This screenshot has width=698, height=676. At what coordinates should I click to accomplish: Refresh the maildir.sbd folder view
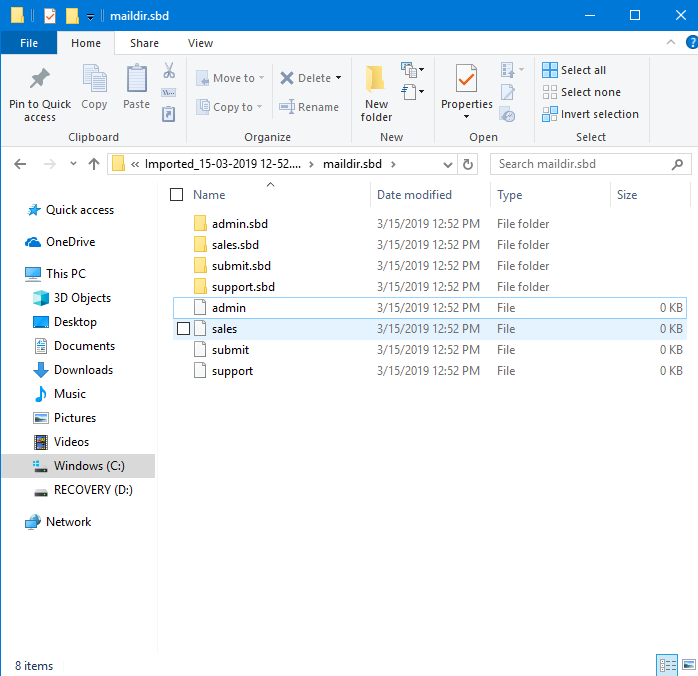coord(467,164)
